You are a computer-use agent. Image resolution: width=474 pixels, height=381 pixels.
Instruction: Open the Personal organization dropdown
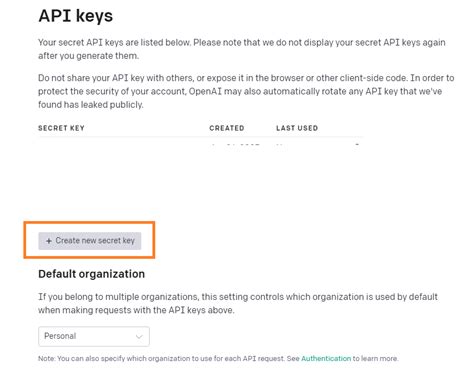coord(94,336)
